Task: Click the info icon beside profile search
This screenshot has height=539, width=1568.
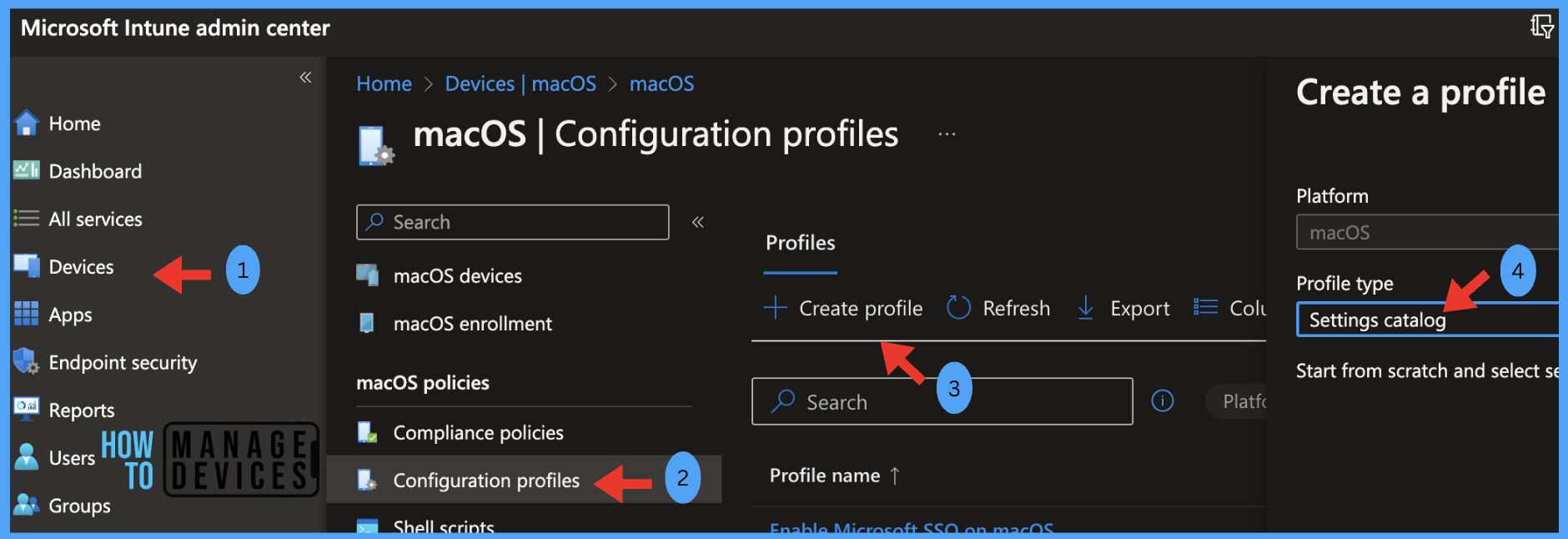Action: pyautogui.click(x=1163, y=401)
